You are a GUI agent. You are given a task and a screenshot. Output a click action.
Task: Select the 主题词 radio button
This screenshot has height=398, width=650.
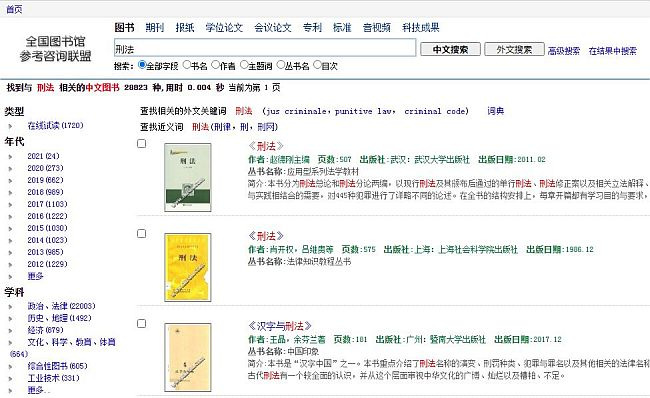pos(244,65)
